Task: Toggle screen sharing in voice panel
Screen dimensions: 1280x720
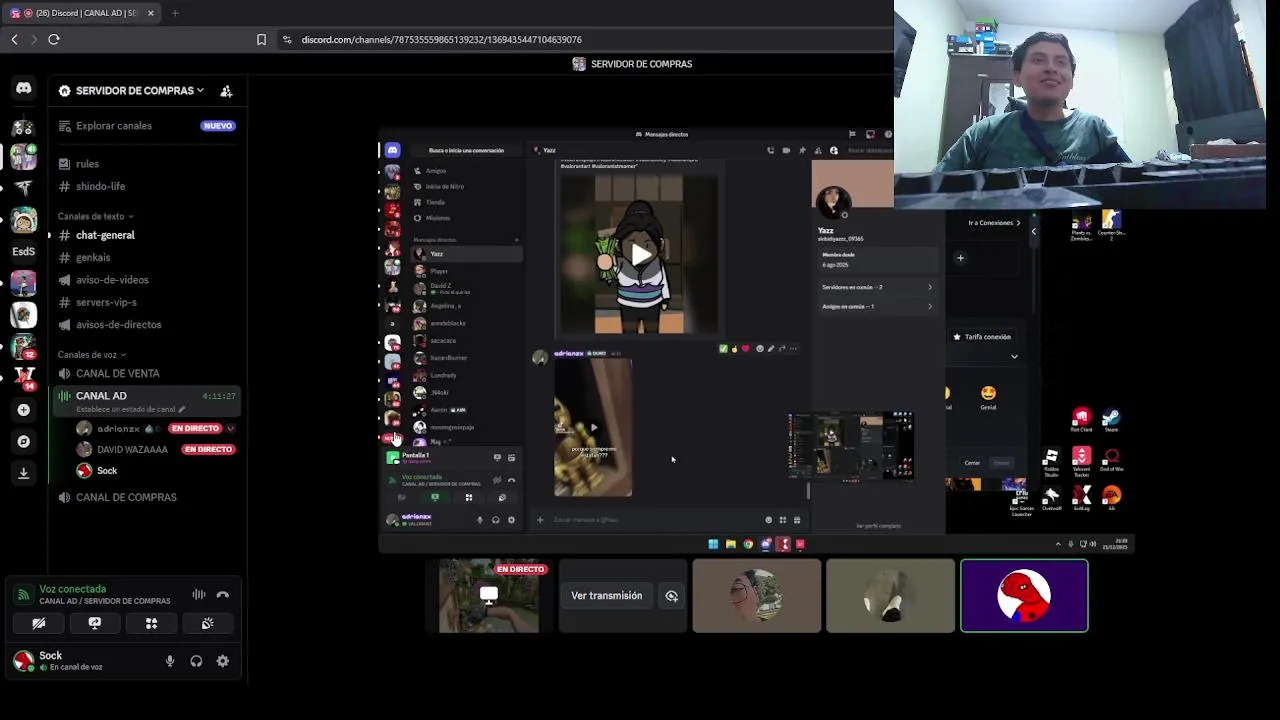Action: [x=95, y=623]
